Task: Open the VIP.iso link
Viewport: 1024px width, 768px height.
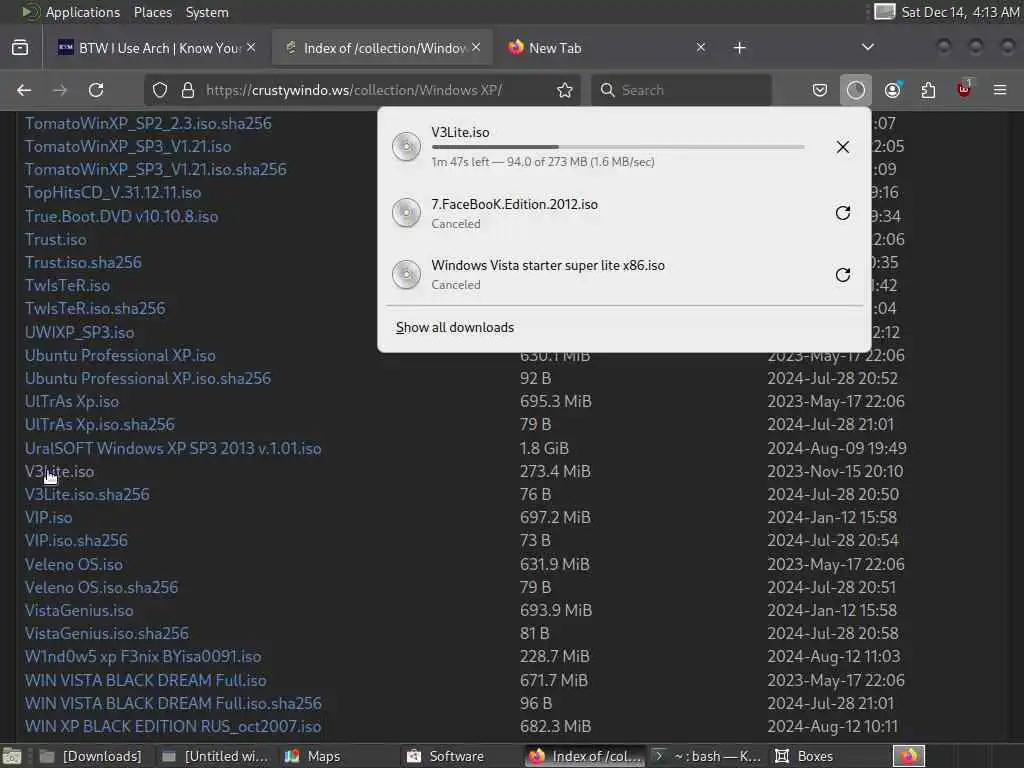Action: point(48,517)
